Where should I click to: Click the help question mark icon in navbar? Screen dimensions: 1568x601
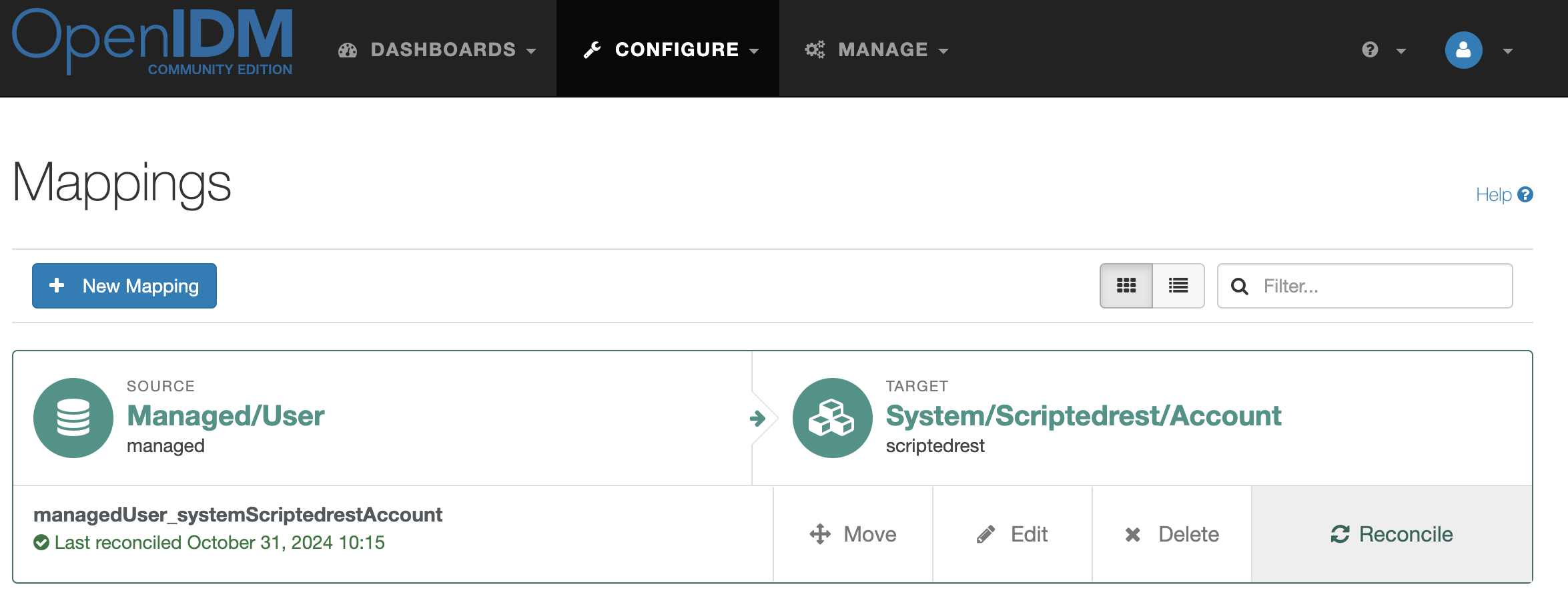click(x=1370, y=49)
